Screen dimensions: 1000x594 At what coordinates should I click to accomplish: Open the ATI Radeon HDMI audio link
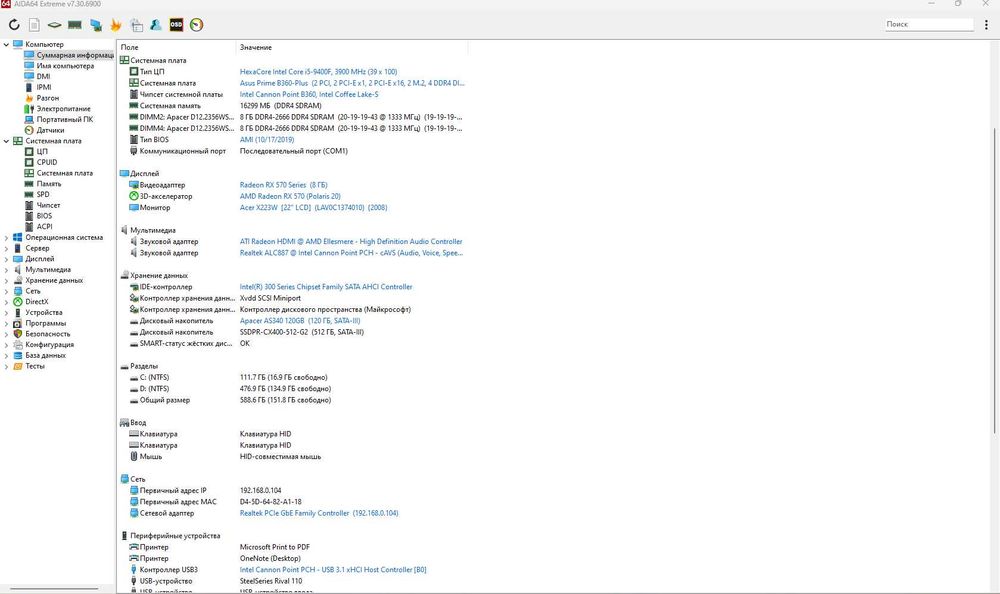coord(351,242)
